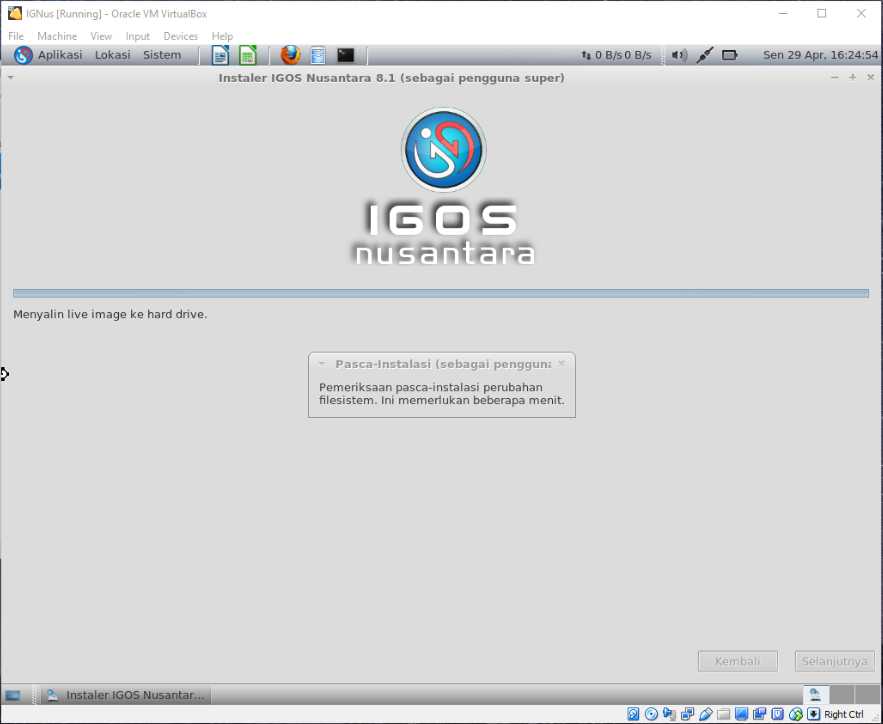The height and width of the screenshot is (724, 883).
Task: Click the installation progress bar
Action: [x=440, y=292]
